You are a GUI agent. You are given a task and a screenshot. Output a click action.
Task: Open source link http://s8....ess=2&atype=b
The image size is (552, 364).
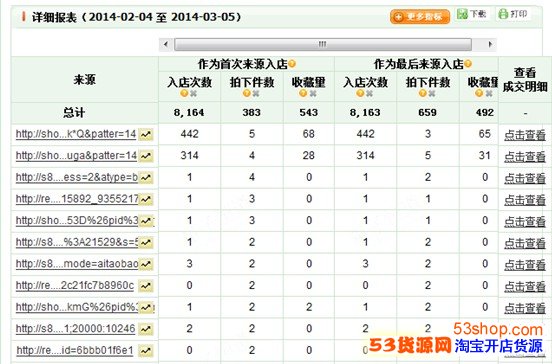click(x=77, y=177)
